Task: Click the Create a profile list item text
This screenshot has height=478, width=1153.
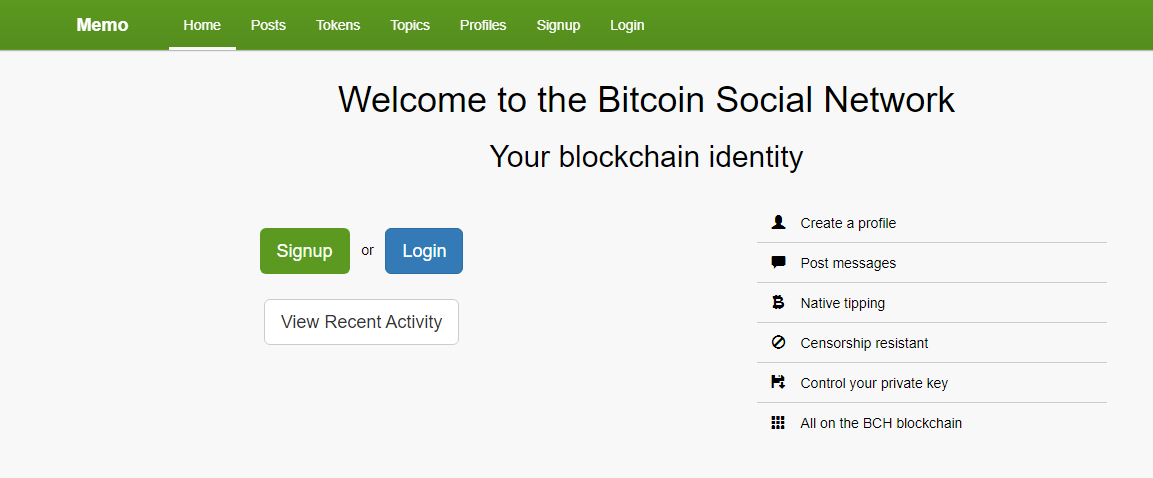Action: tap(849, 223)
